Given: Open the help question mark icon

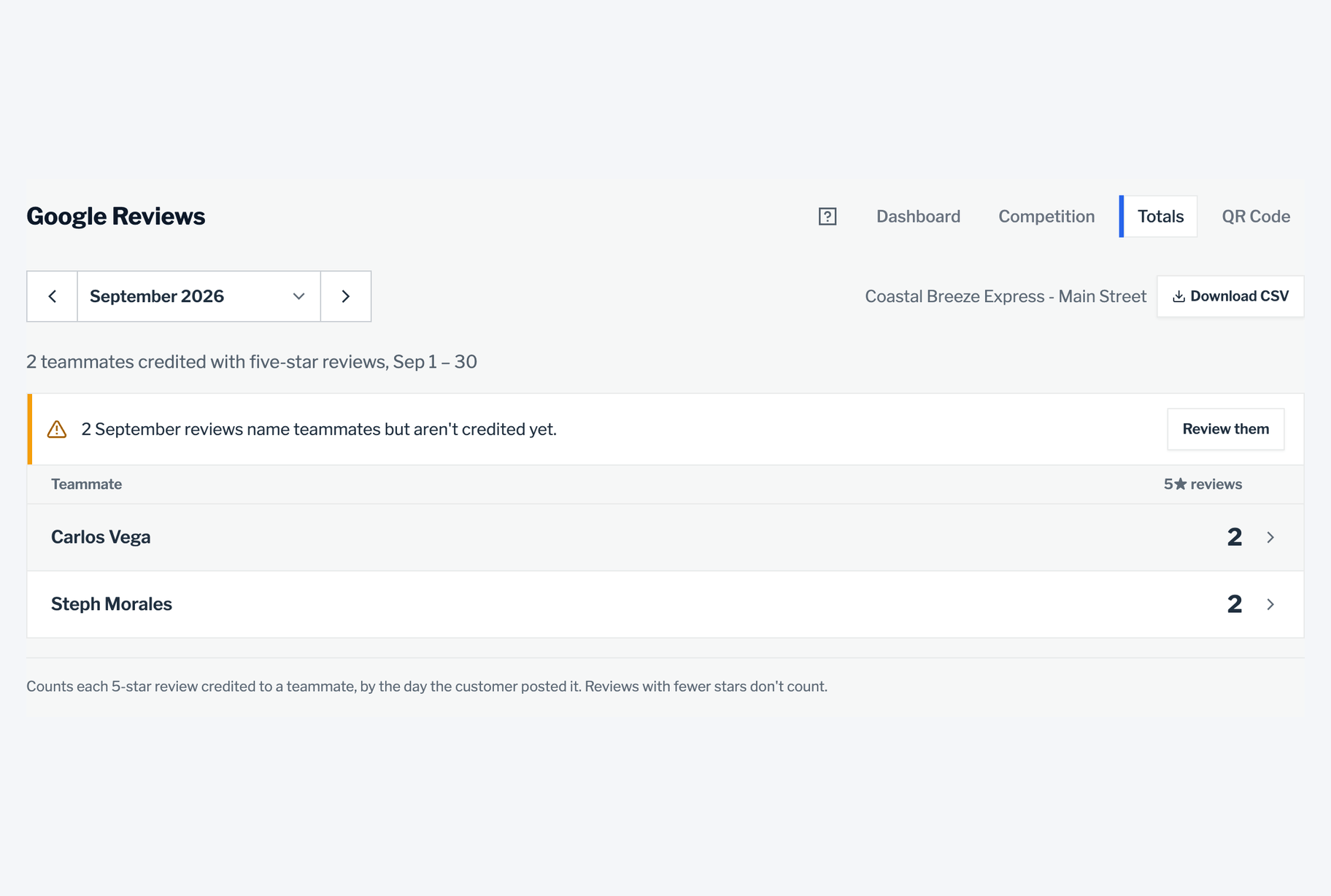Looking at the screenshot, I should tap(827, 217).
